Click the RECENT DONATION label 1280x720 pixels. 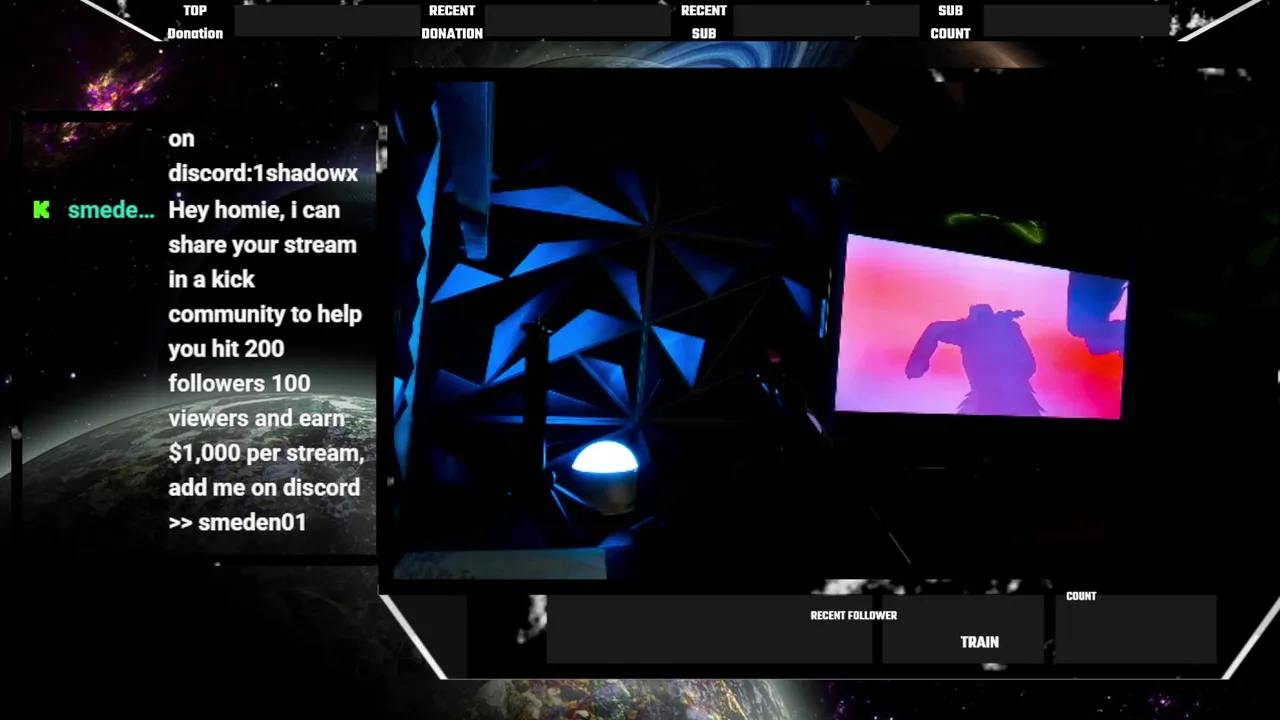tap(452, 22)
